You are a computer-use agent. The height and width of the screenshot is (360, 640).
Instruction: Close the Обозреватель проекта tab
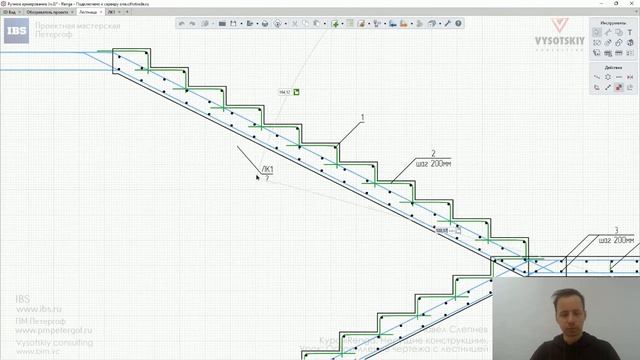point(72,12)
